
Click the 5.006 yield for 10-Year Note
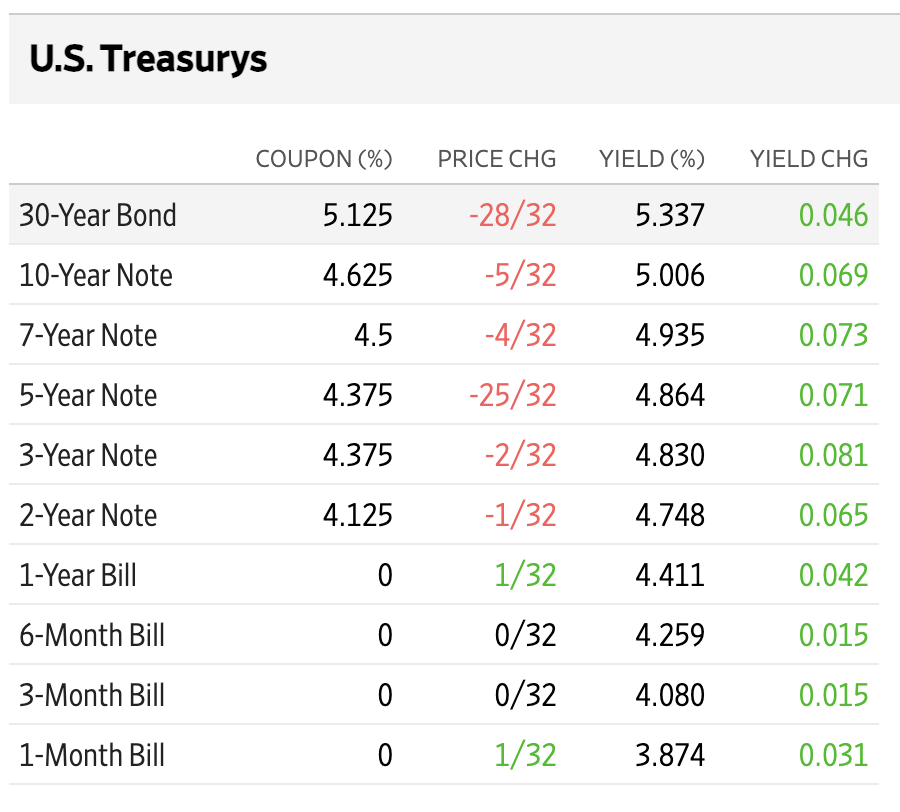coord(670,275)
